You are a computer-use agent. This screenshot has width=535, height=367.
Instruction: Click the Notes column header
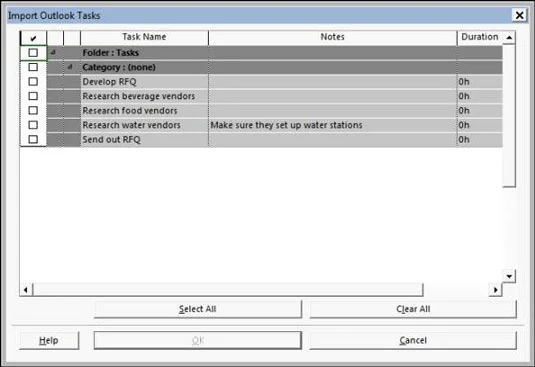332,37
